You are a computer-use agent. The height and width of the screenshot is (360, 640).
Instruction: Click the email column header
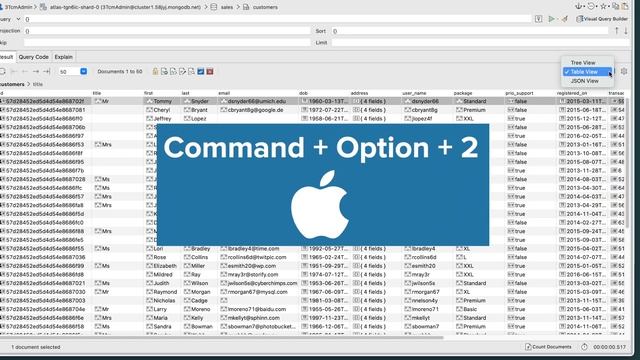pos(224,93)
